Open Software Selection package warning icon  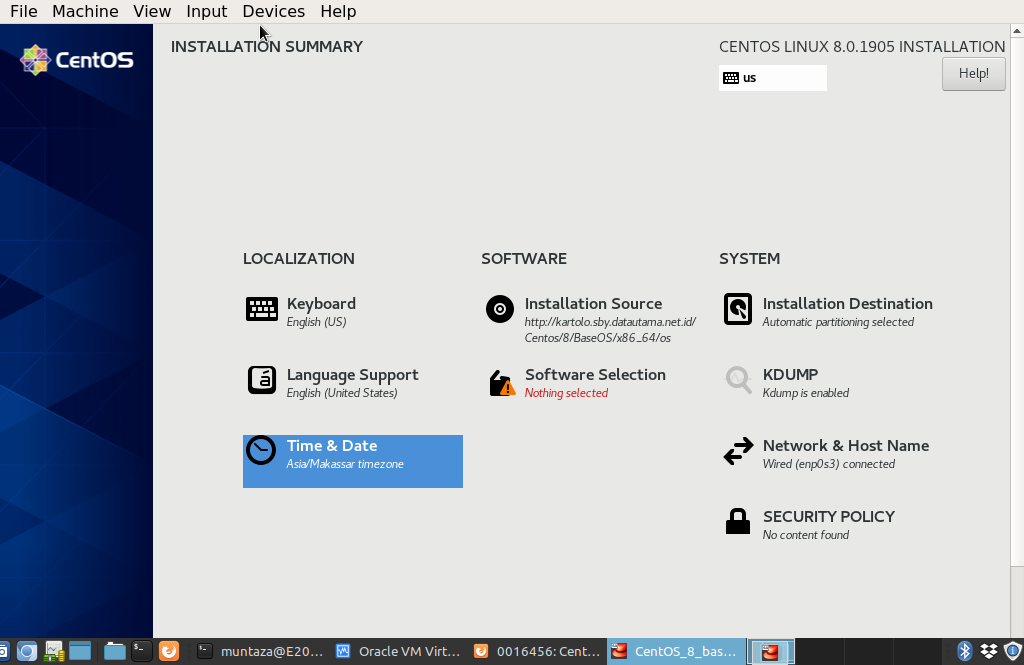[x=502, y=383]
